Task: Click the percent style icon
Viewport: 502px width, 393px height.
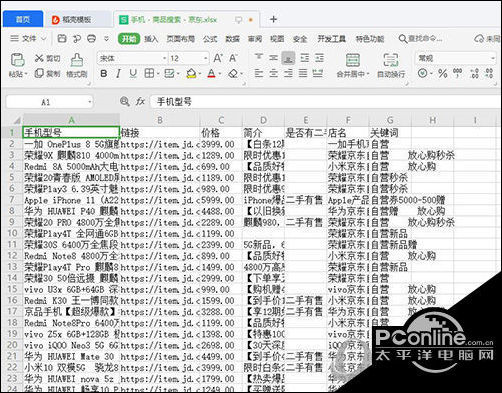Action: tap(443, 73)
